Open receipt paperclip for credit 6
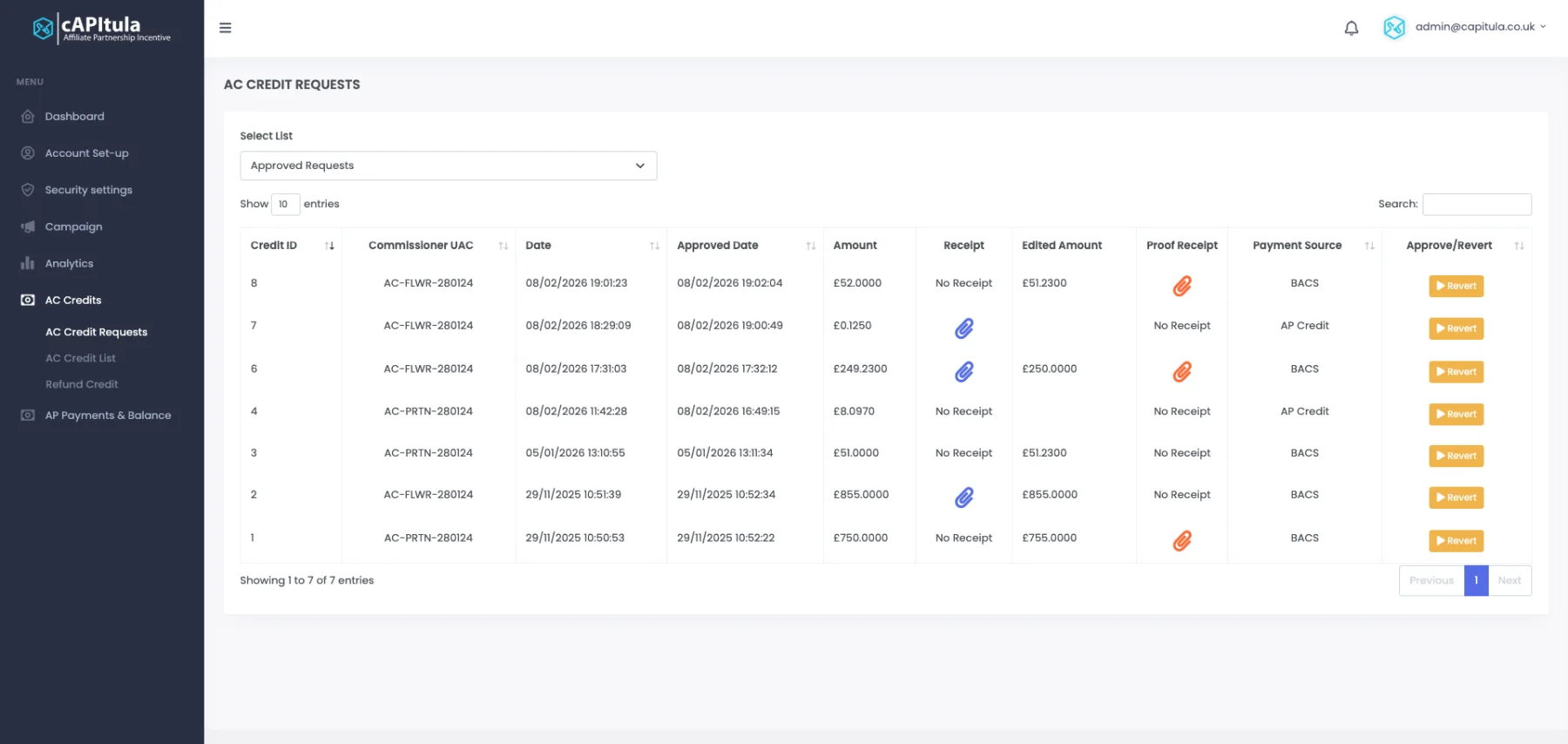1568x744 pixels. click(x=963, y=372)
